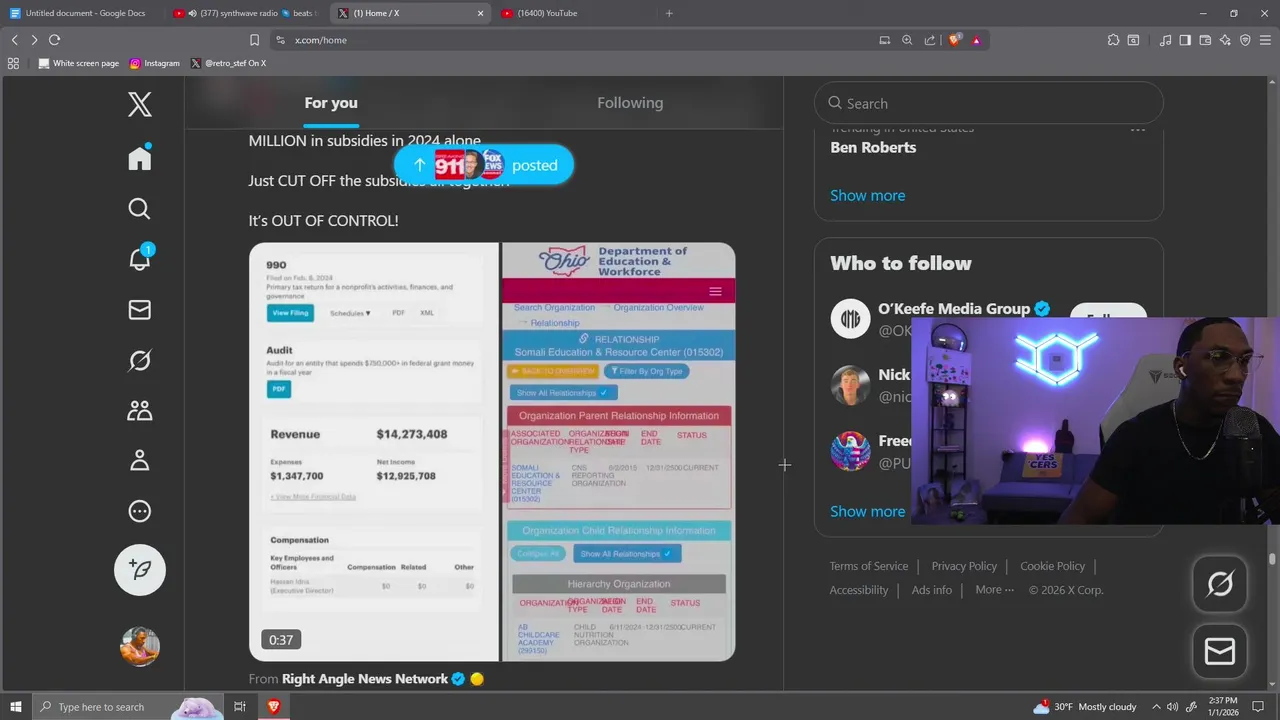Open Grok from the left sidebar

coord(140,360)
